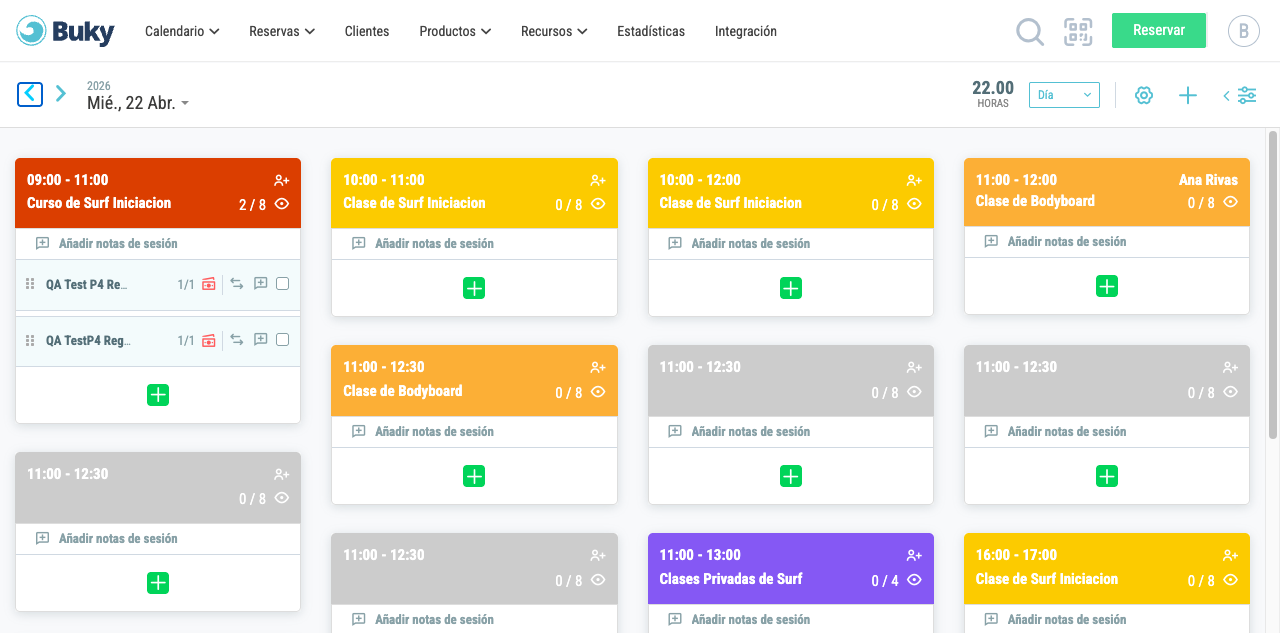Add participant to 16:00 - 17:00 Clase de Surf
This screenshot has height=633, width=1280.
tap(1230, 555)
